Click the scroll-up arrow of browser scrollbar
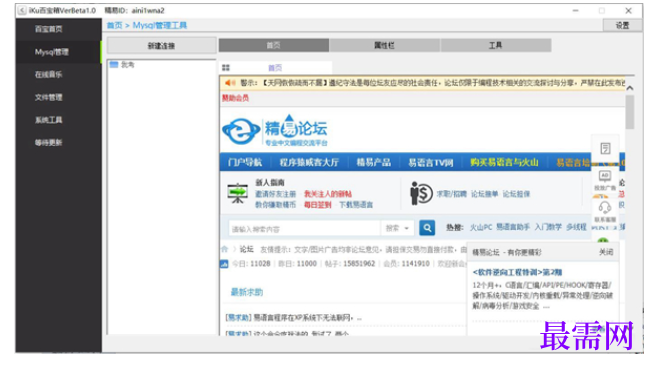652x367 pixels. point(630,88)
